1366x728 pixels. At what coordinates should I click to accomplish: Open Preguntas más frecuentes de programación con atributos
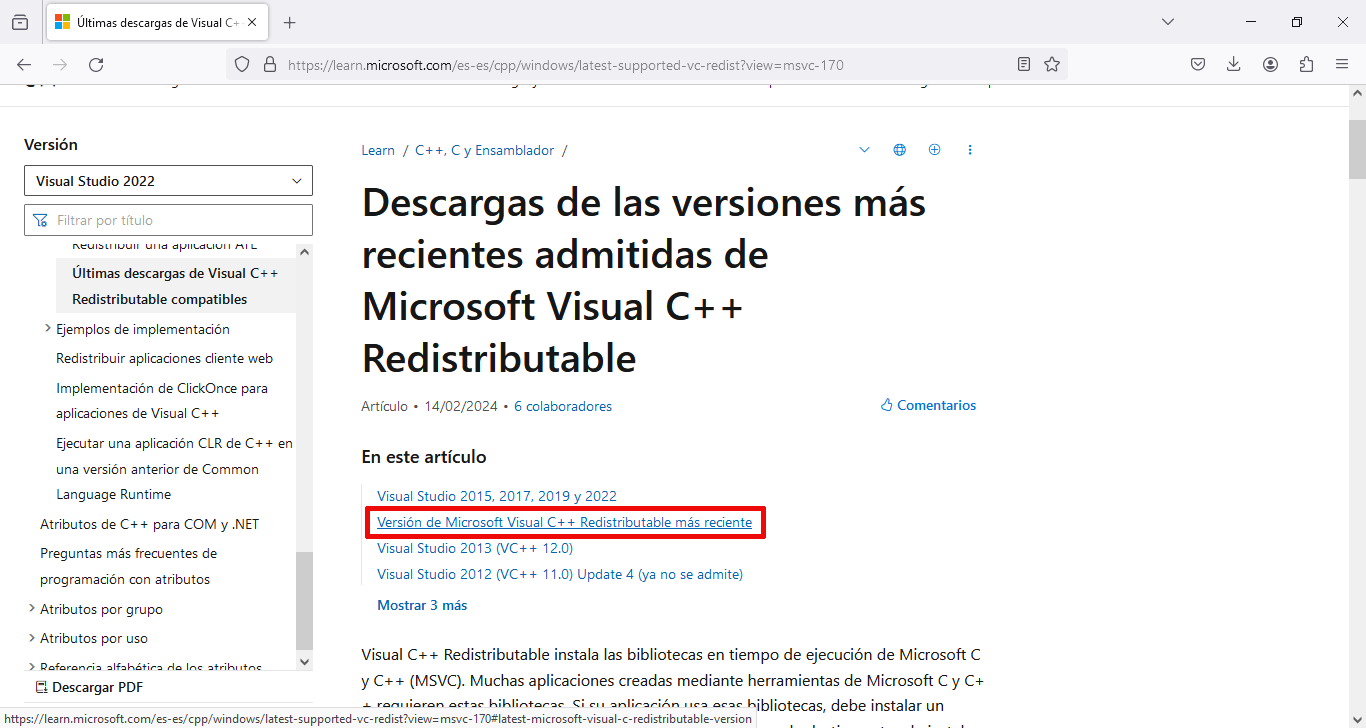tap(128, 566)
